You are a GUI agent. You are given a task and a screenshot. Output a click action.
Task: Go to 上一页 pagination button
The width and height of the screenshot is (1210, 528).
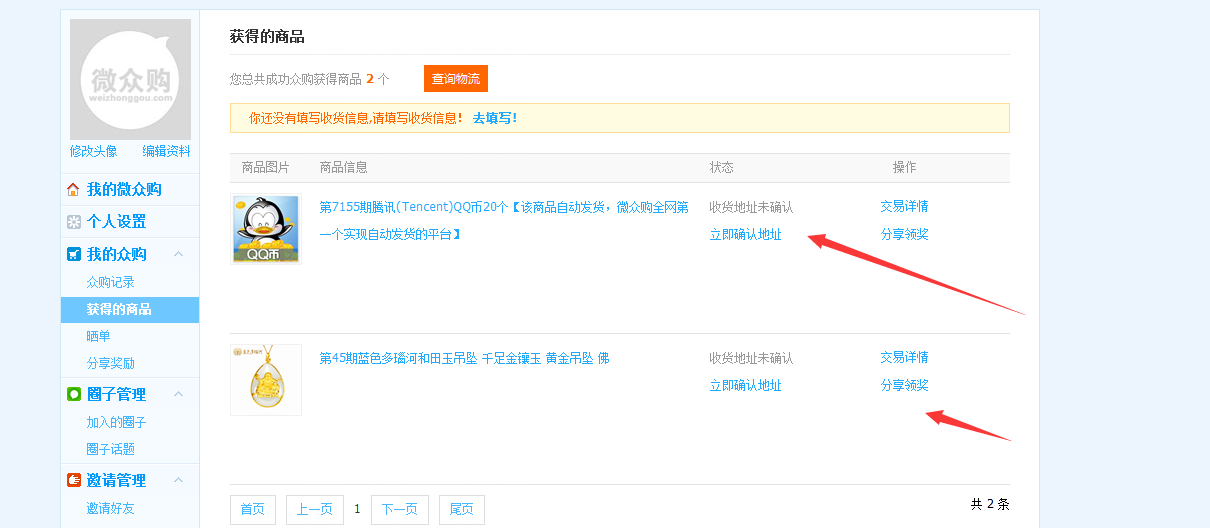(x=314, y=509)
